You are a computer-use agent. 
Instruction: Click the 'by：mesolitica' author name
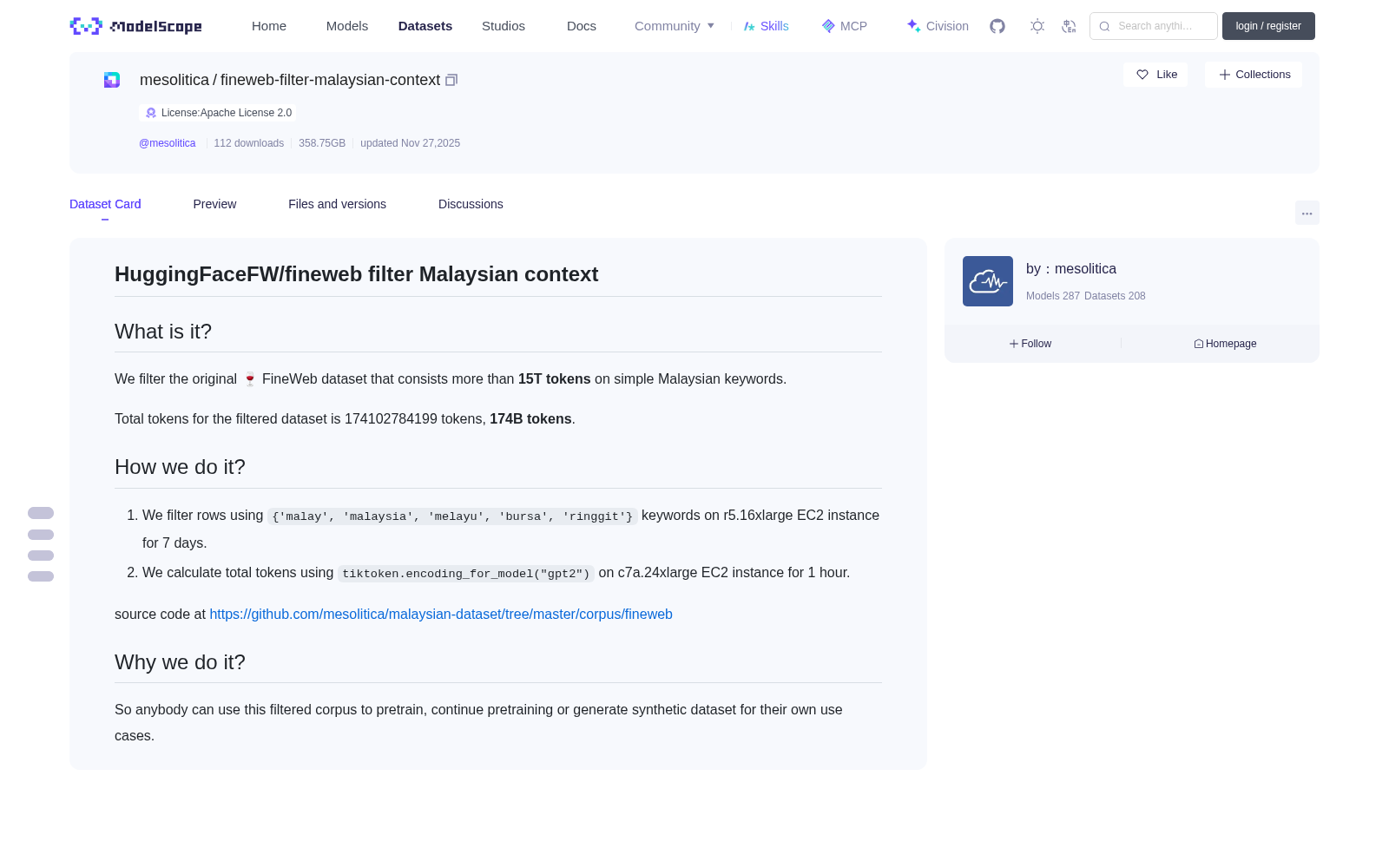(1071, 269)
